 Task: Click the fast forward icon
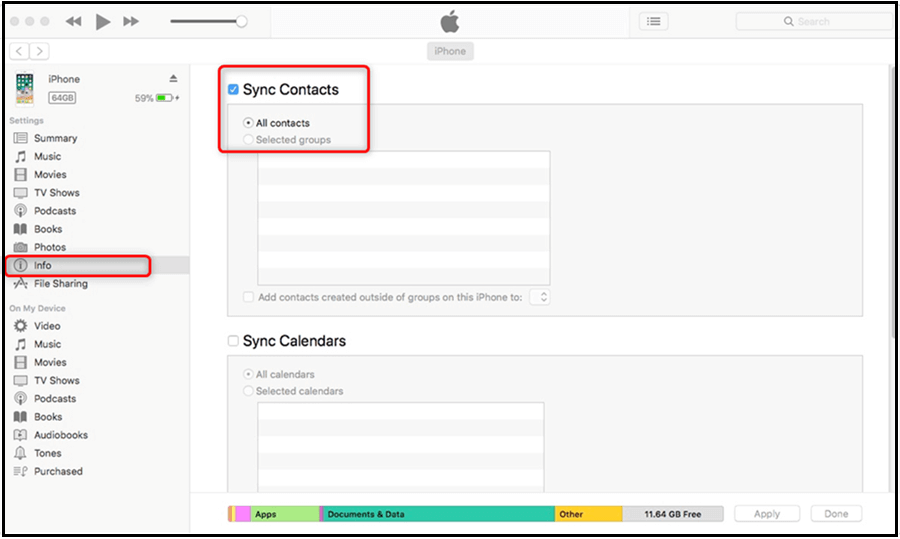[131, 21]
